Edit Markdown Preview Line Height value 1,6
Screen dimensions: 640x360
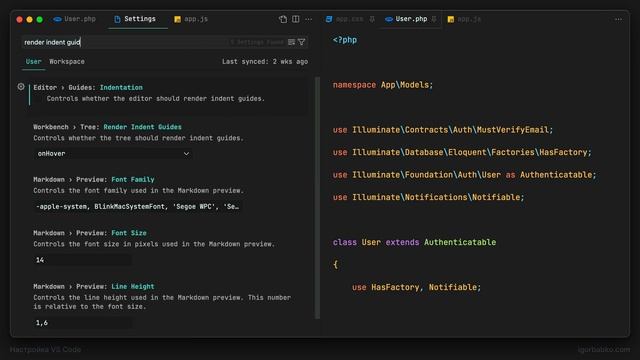coord(82,323)
